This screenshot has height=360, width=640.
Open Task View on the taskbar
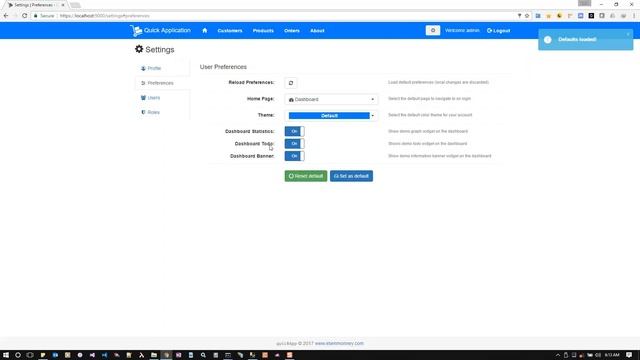pos(30,355)
